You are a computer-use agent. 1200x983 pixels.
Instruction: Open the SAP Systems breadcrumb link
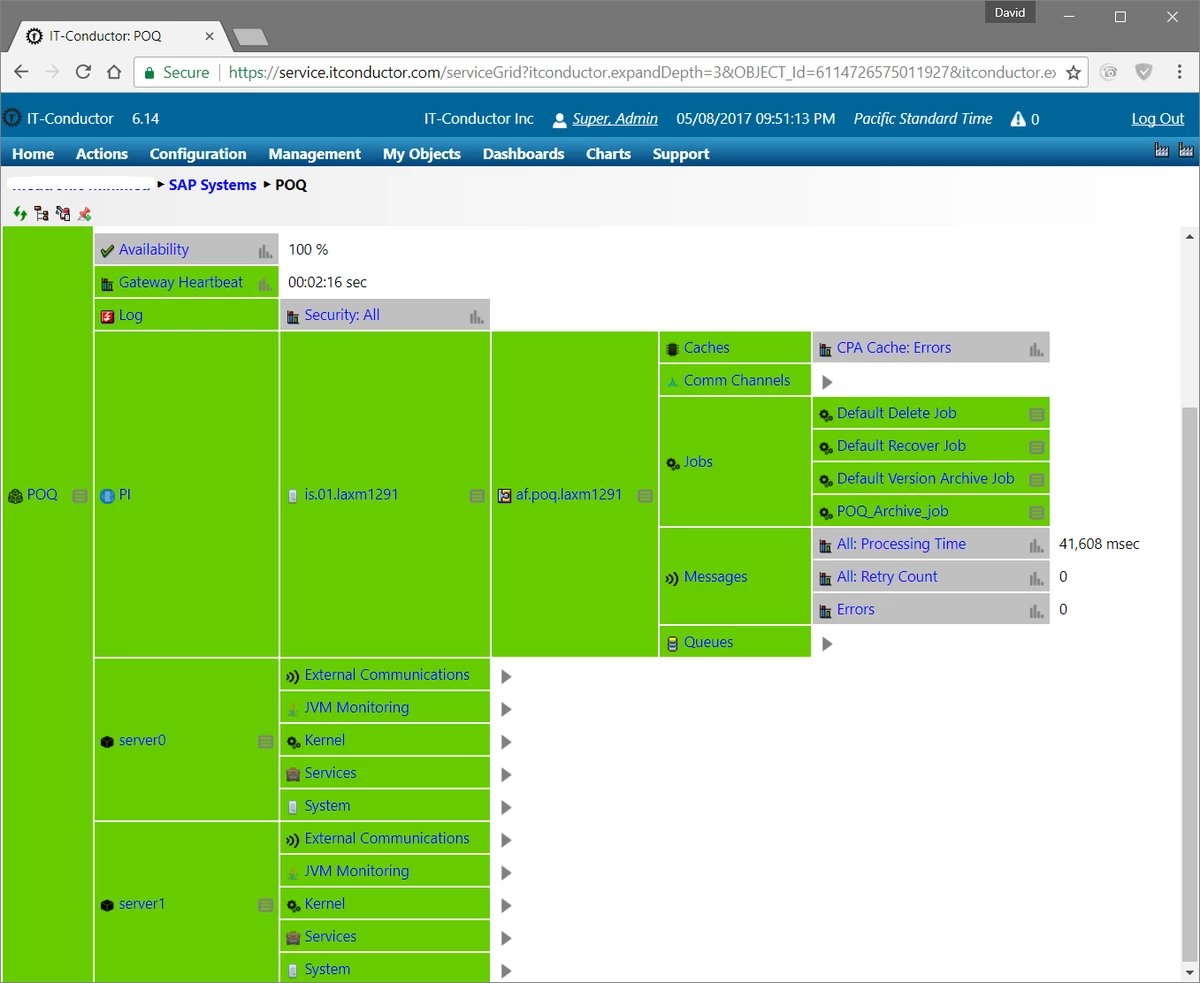(x=212, y=184)
